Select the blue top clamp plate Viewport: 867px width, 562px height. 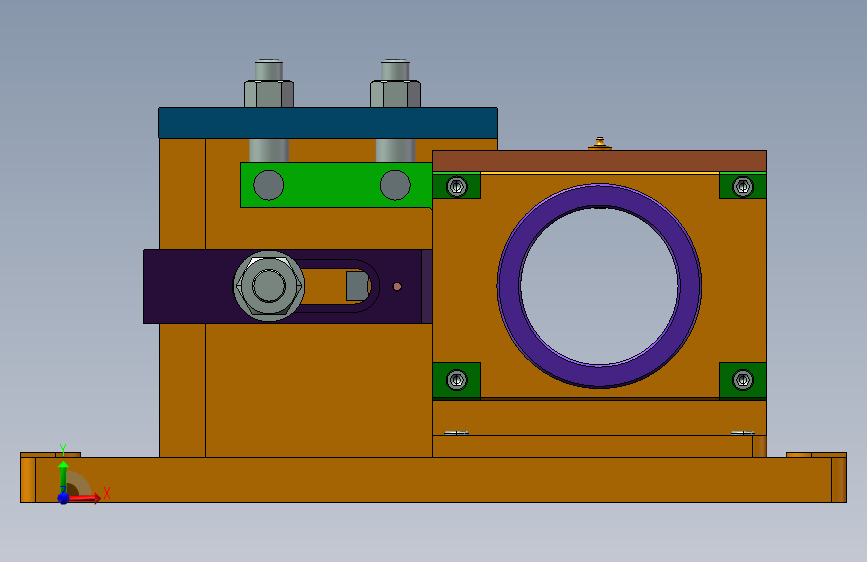click(x=328, y=123)
